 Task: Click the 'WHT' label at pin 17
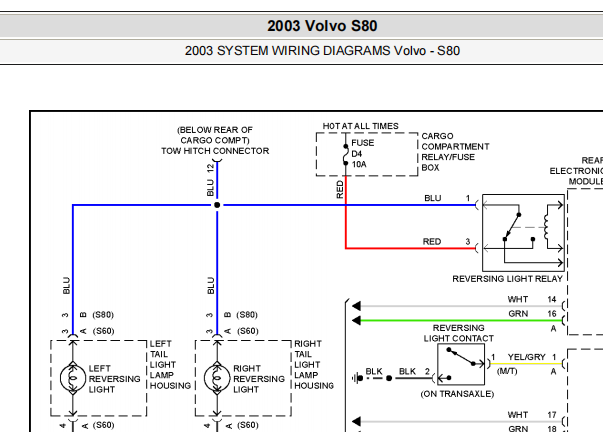pos(518,415)
